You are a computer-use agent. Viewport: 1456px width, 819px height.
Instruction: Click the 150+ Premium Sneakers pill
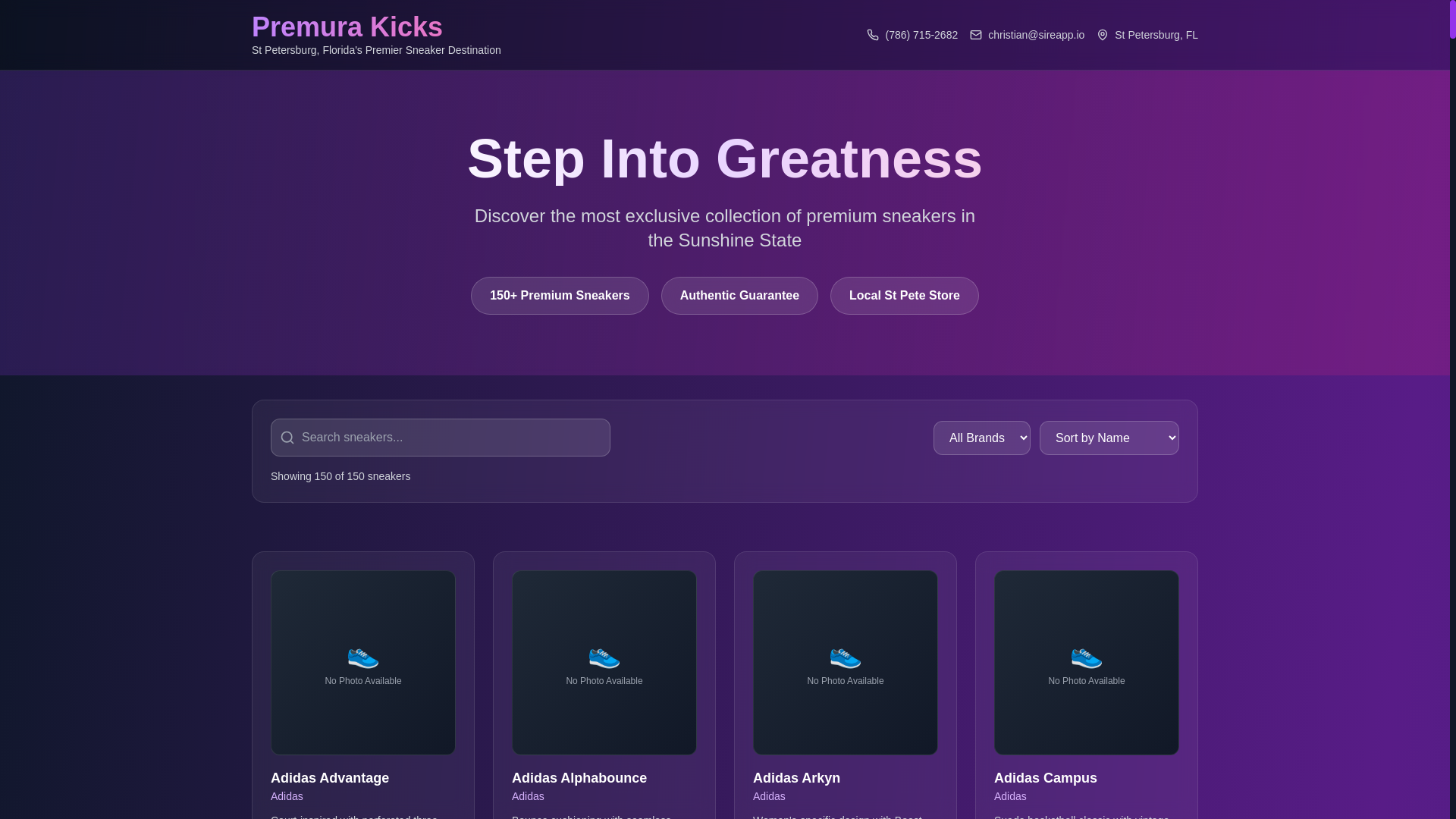tap(560, 296)
